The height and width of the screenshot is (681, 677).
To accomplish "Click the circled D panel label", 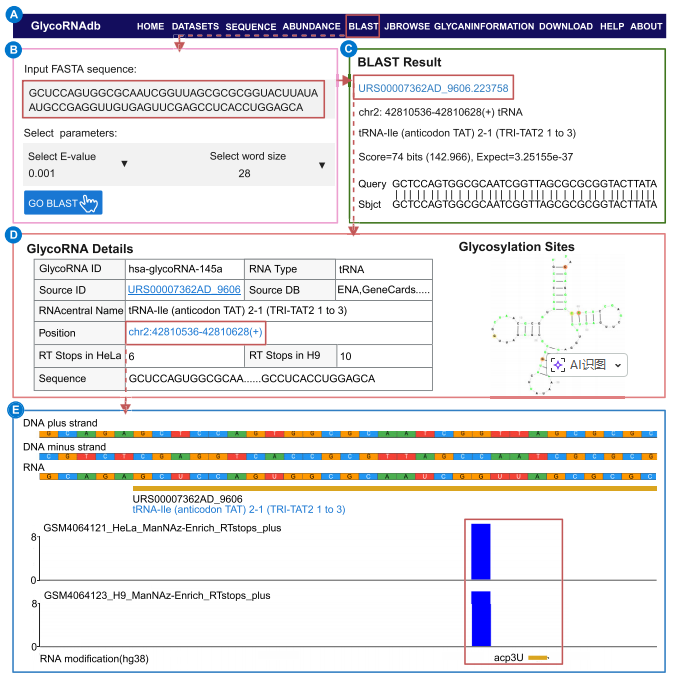I will pos(12,236).
